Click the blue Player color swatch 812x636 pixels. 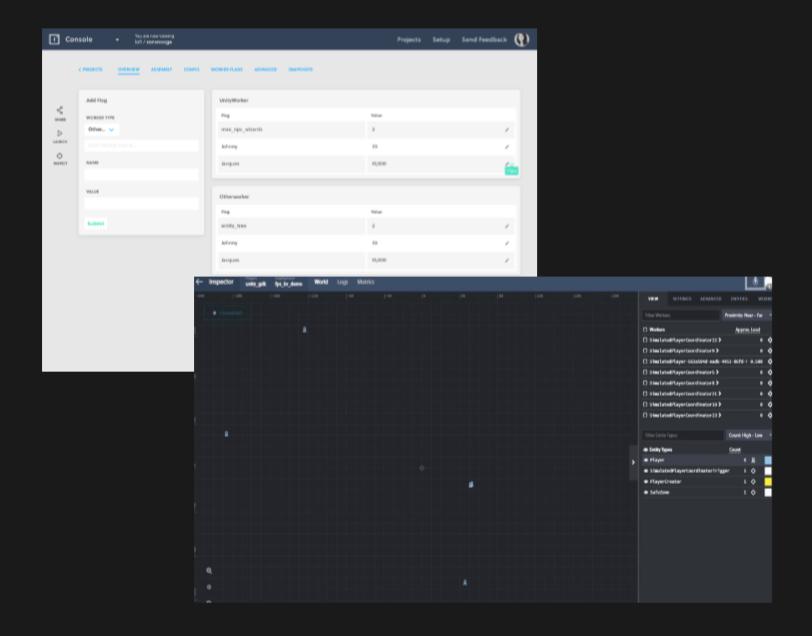[x=768, y=460]
